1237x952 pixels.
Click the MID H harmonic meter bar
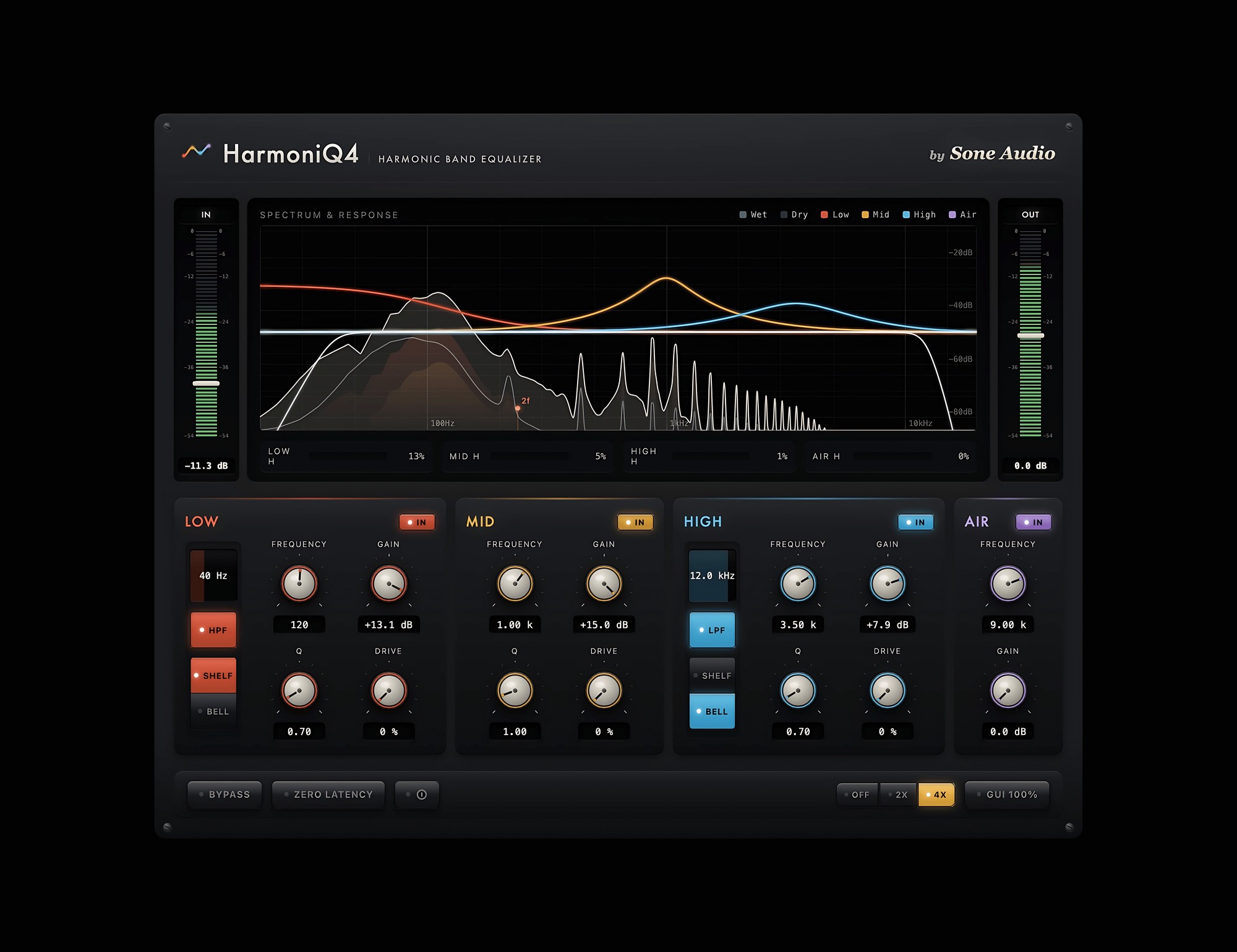coord(529,456)
